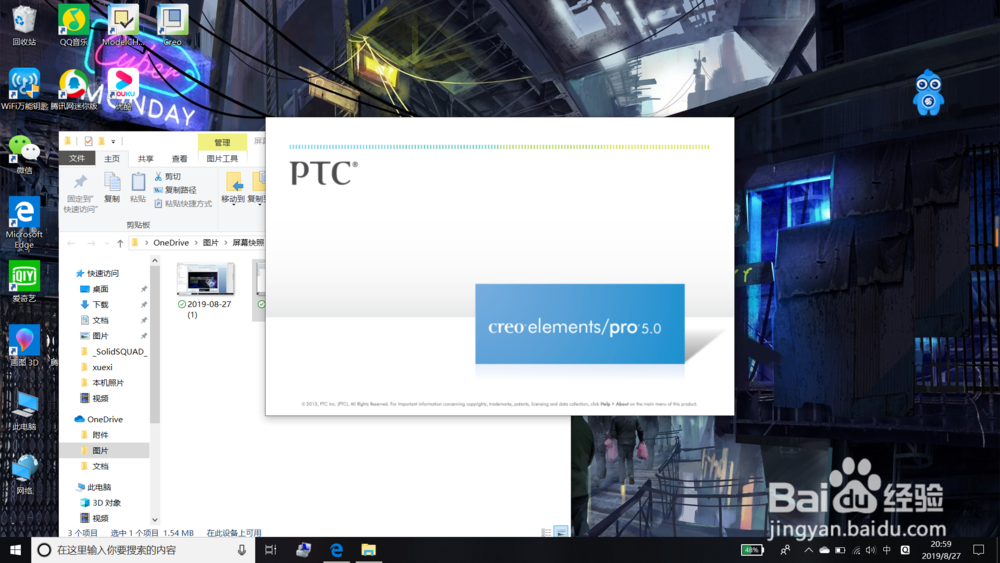This screenshot has height=563, width=1000.
Task: Open recent locations dropdown in Explorer
Action: [x=107, y=243]
